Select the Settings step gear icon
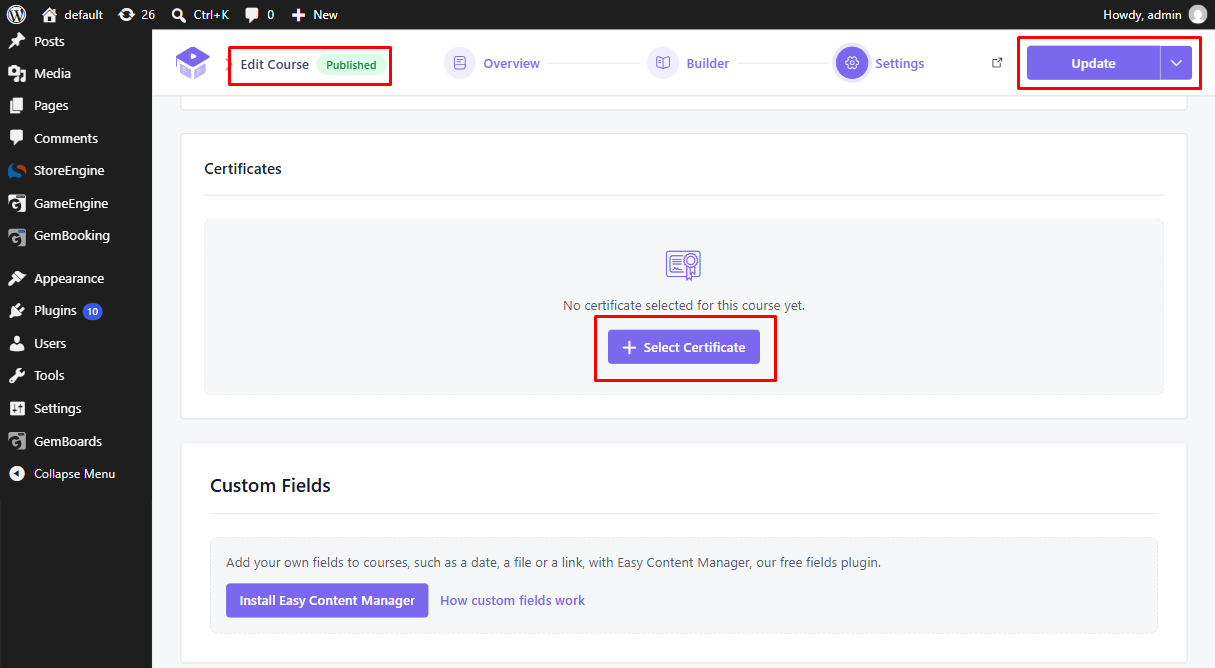 pos(852,63)
